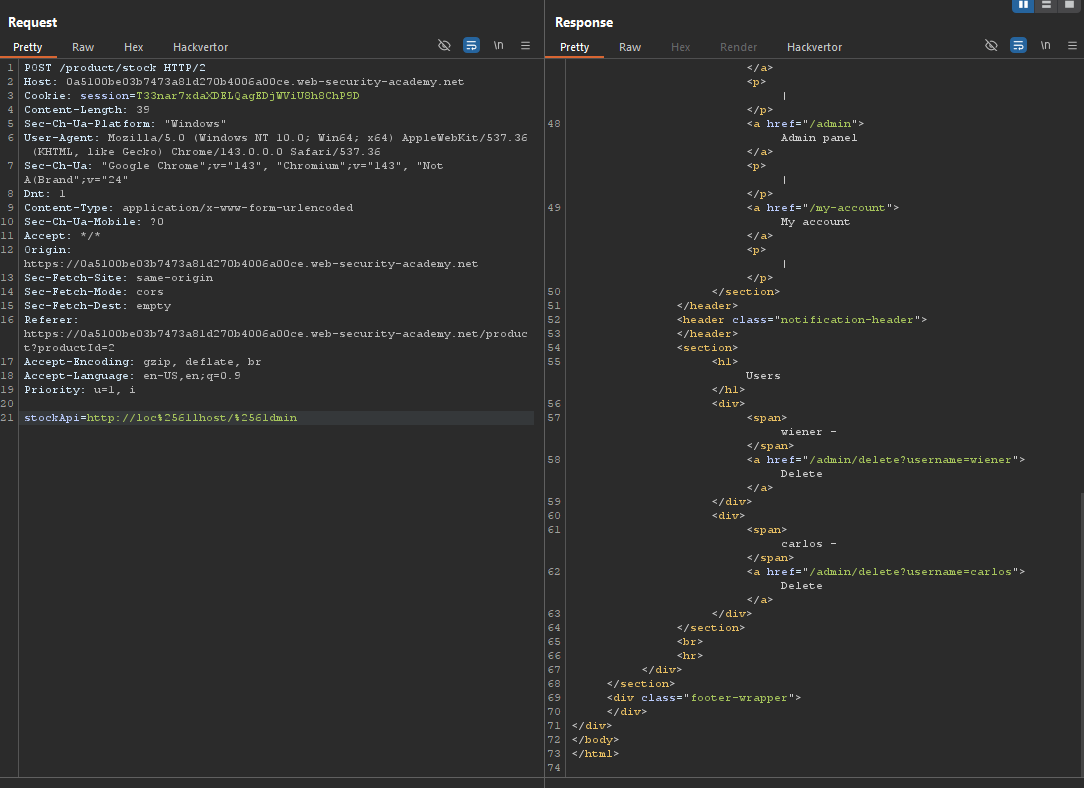Select Hackvertor tab in Response panel
This screenshot has height=788, width=1084.
click(814, 47)
